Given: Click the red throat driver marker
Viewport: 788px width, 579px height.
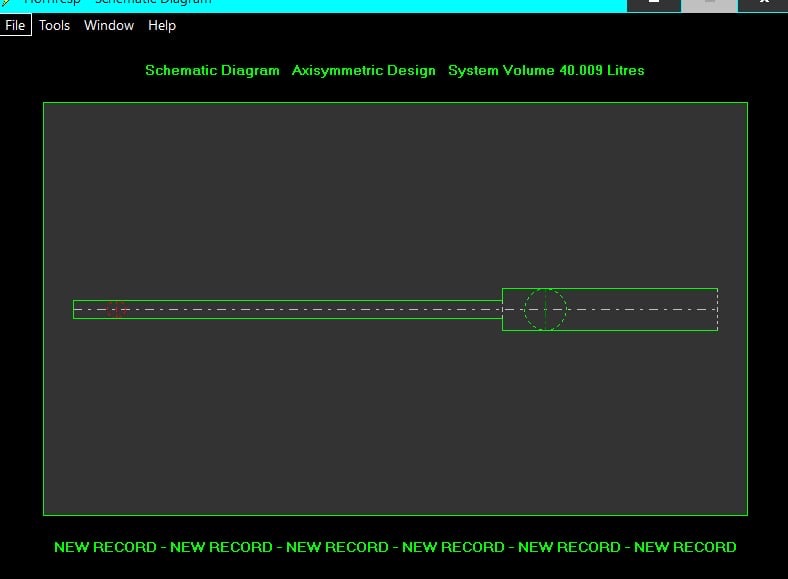Looking at the screenshot, I should click(117, 310).
